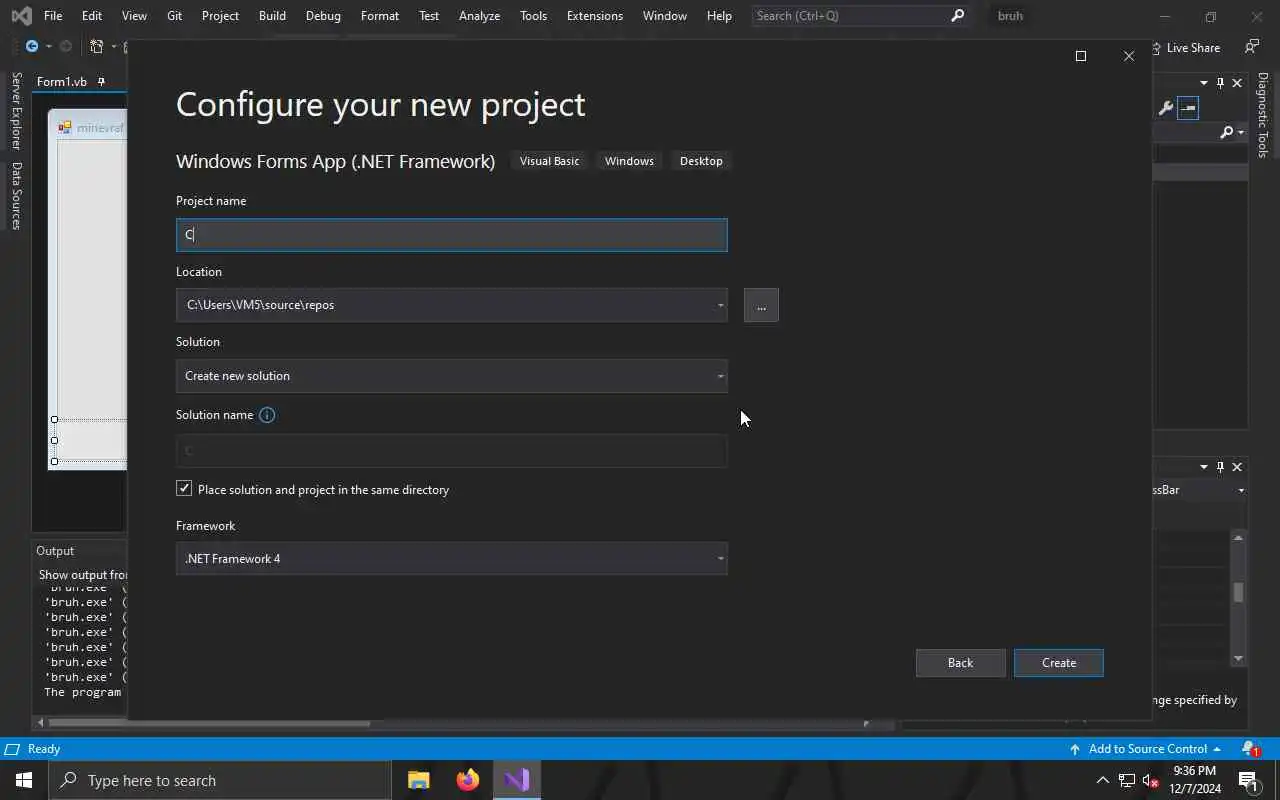Maximize the Configure new project dialog
Viewport: 1280px width, 800px height.
coord(1080,56)
